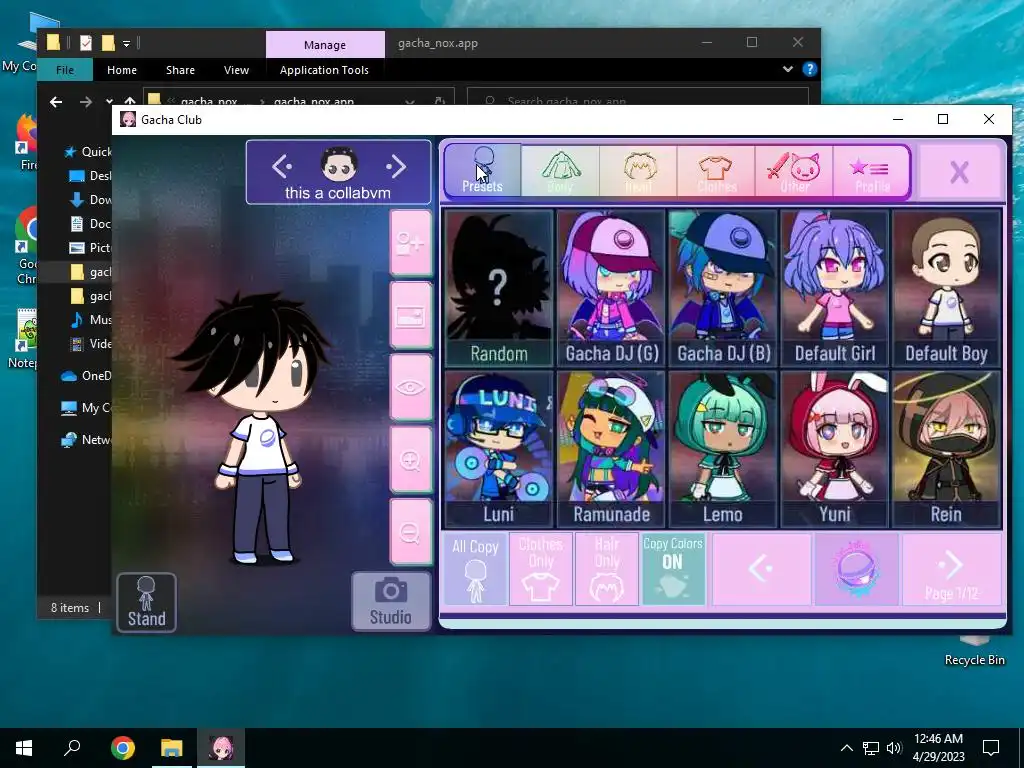Click the background image icon button

pos(411,316)
